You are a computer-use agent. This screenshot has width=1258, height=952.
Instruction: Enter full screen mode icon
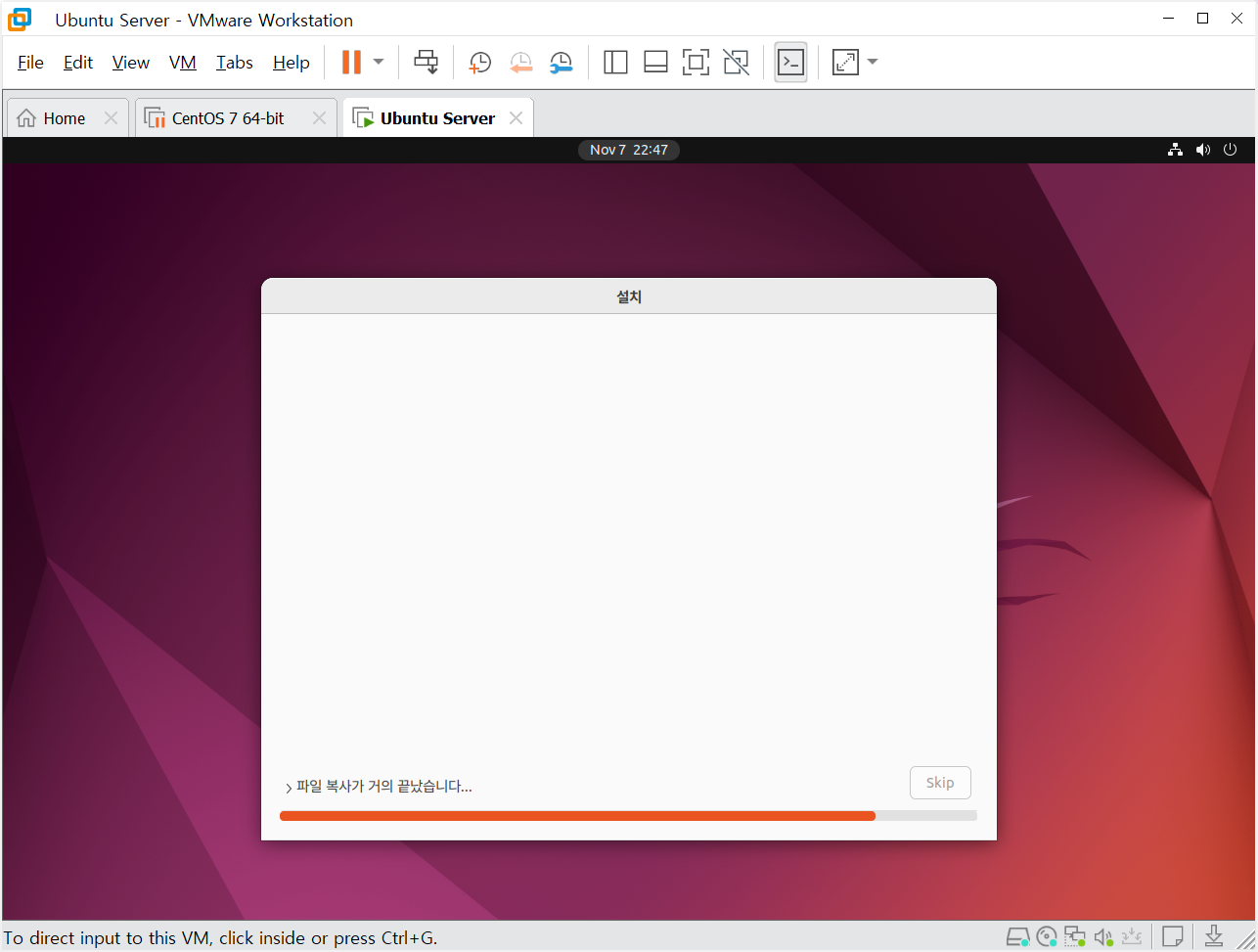click(x=696, y=63)
